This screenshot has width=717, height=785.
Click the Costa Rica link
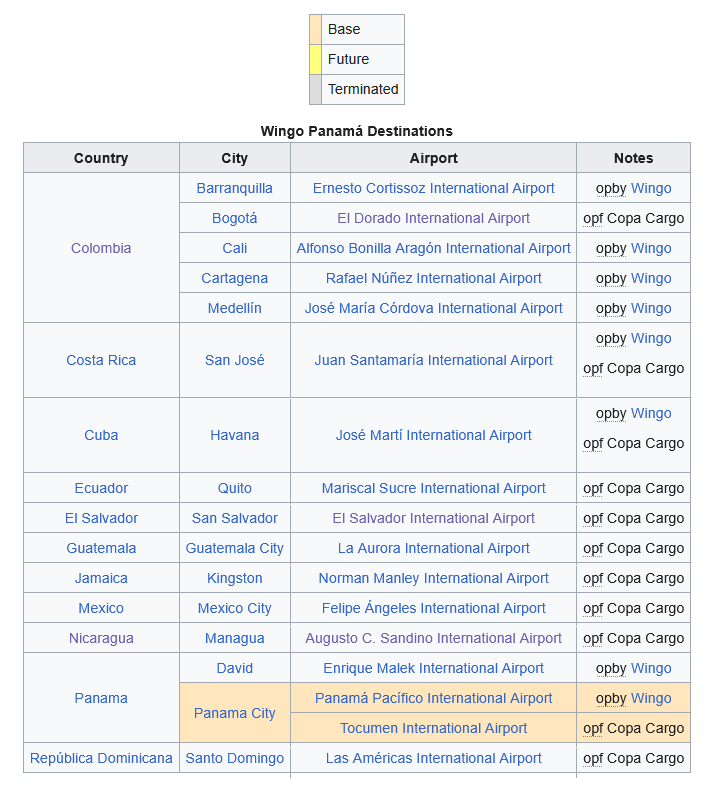coord(101,360)
